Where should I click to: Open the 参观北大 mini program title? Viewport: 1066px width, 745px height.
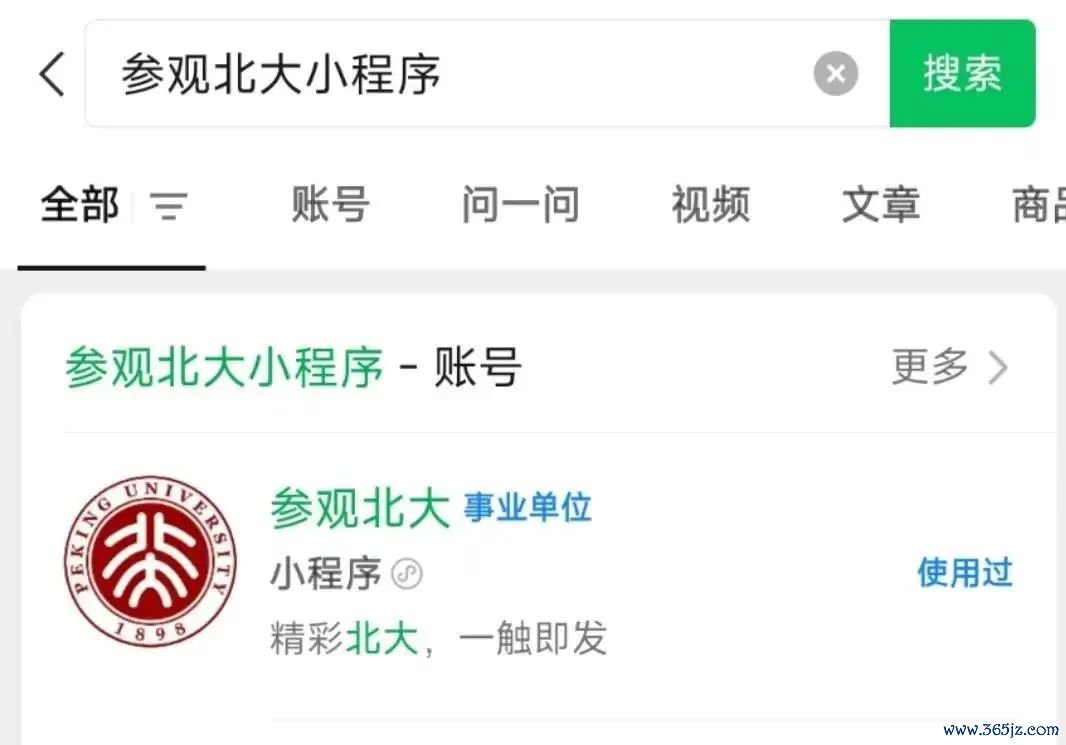click(x=360, y=508)
